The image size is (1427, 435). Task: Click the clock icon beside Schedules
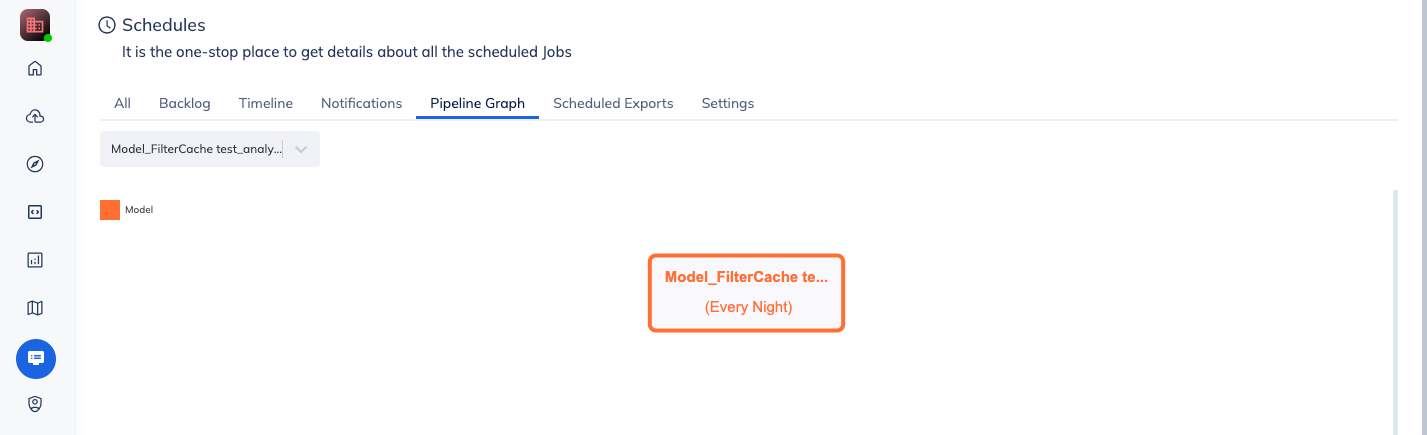107,25
